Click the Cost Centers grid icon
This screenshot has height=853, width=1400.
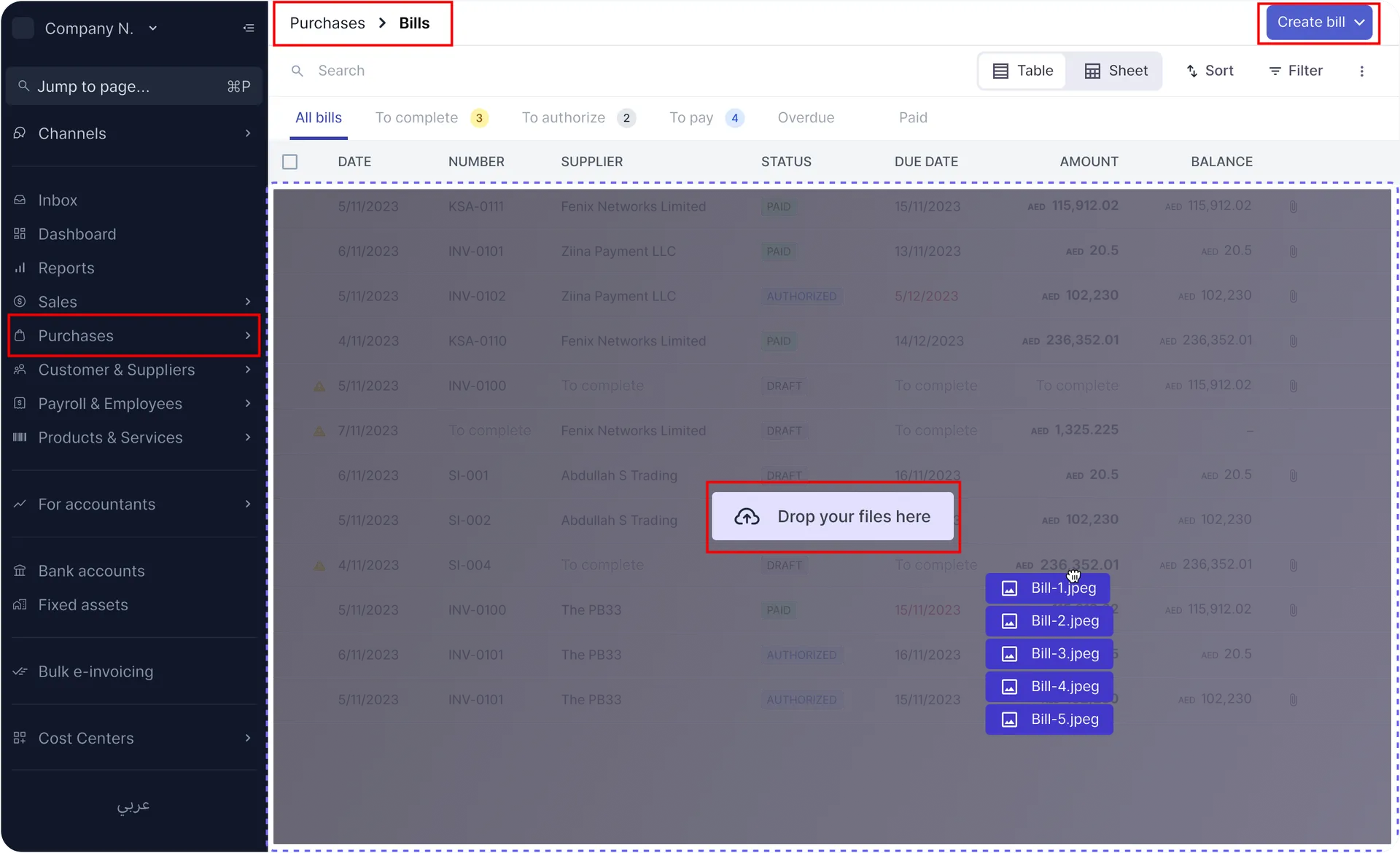[20, 738]
